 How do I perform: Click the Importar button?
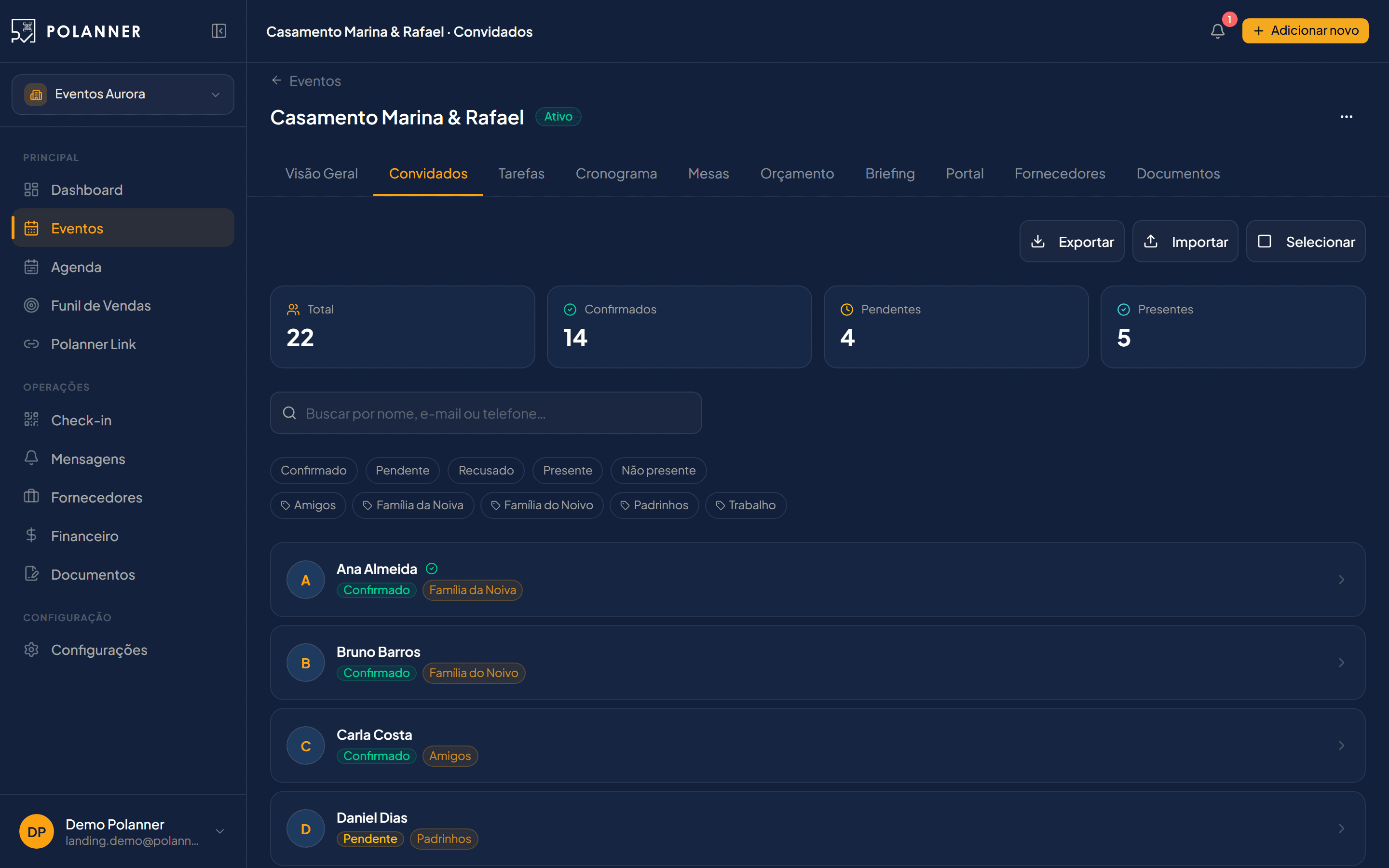[x=1185, y=242]
